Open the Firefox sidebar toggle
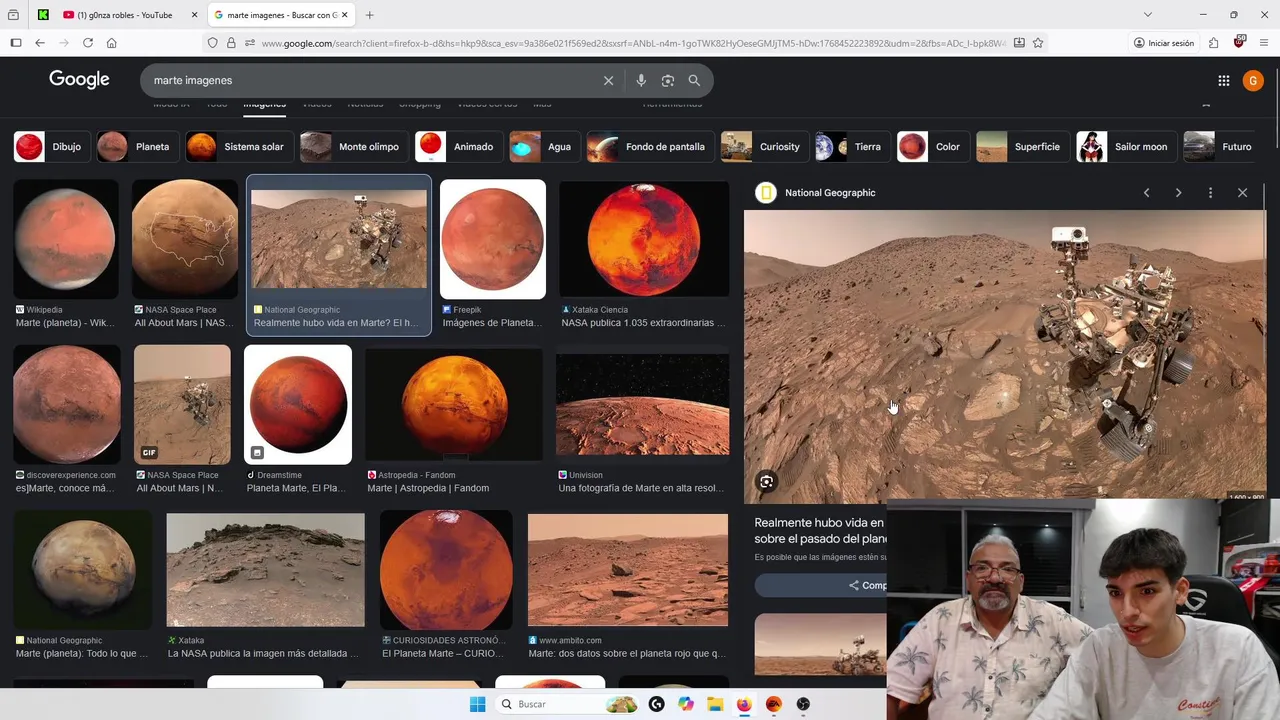Image resolution: width=1280 pixels, height=720 pixels. (15, 43)
